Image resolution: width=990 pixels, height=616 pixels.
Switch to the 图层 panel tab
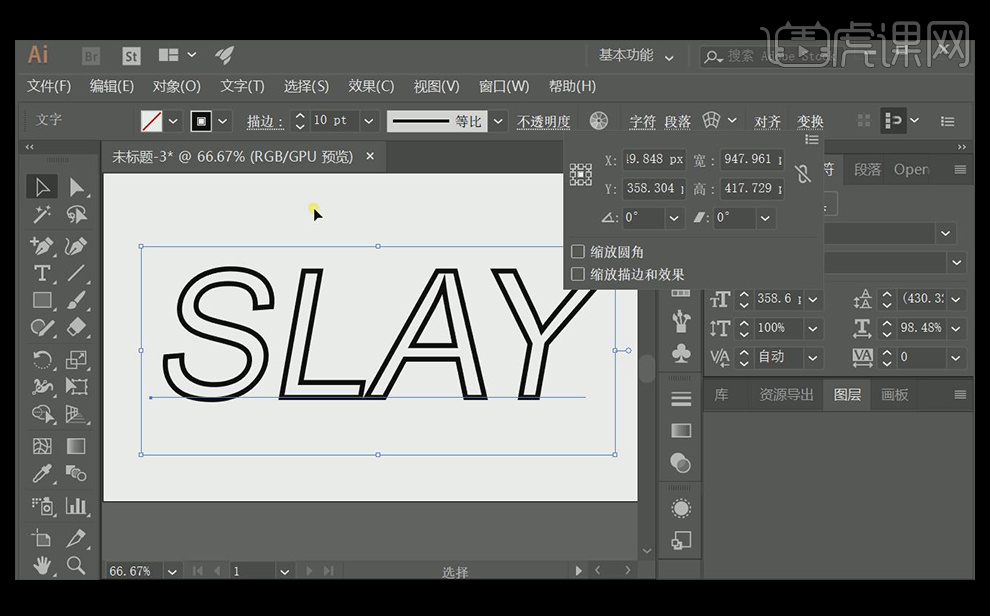[x=847, y=394]
